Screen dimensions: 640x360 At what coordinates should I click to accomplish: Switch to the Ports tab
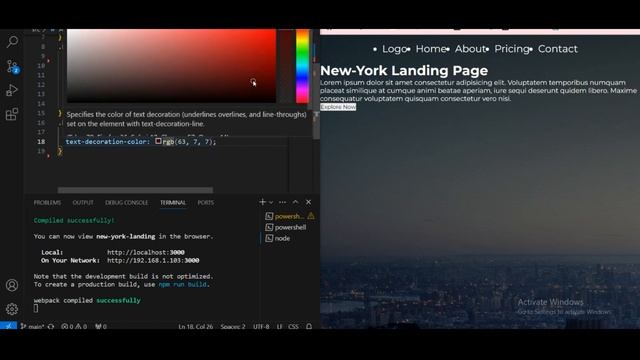pyautogui.click(x=206, y=202)
